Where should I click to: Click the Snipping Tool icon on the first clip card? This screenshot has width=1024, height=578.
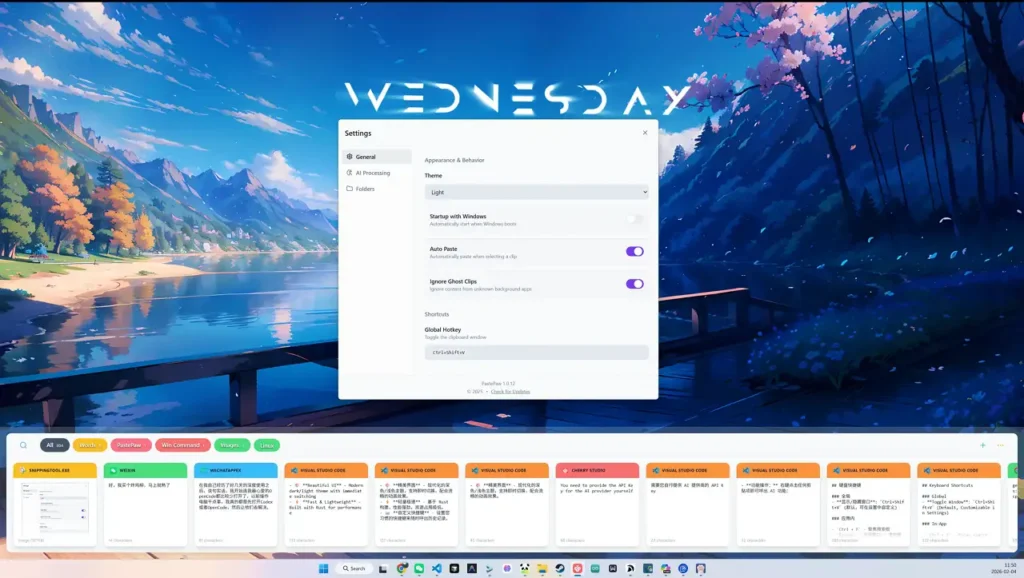coord(24,470)
